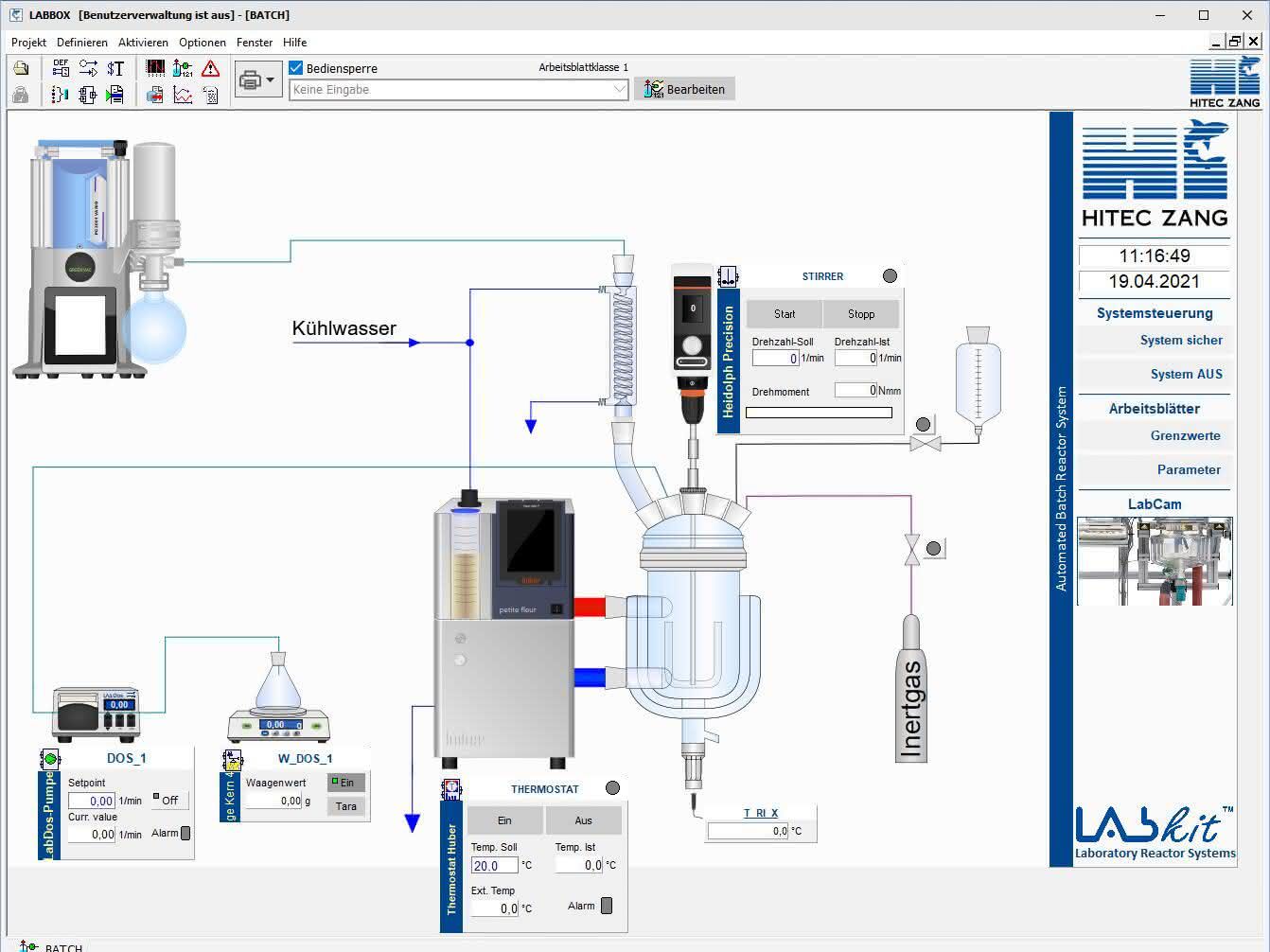
Task: Open the Fenster menu
Action: pyautogui.click(x=255, y=43)
